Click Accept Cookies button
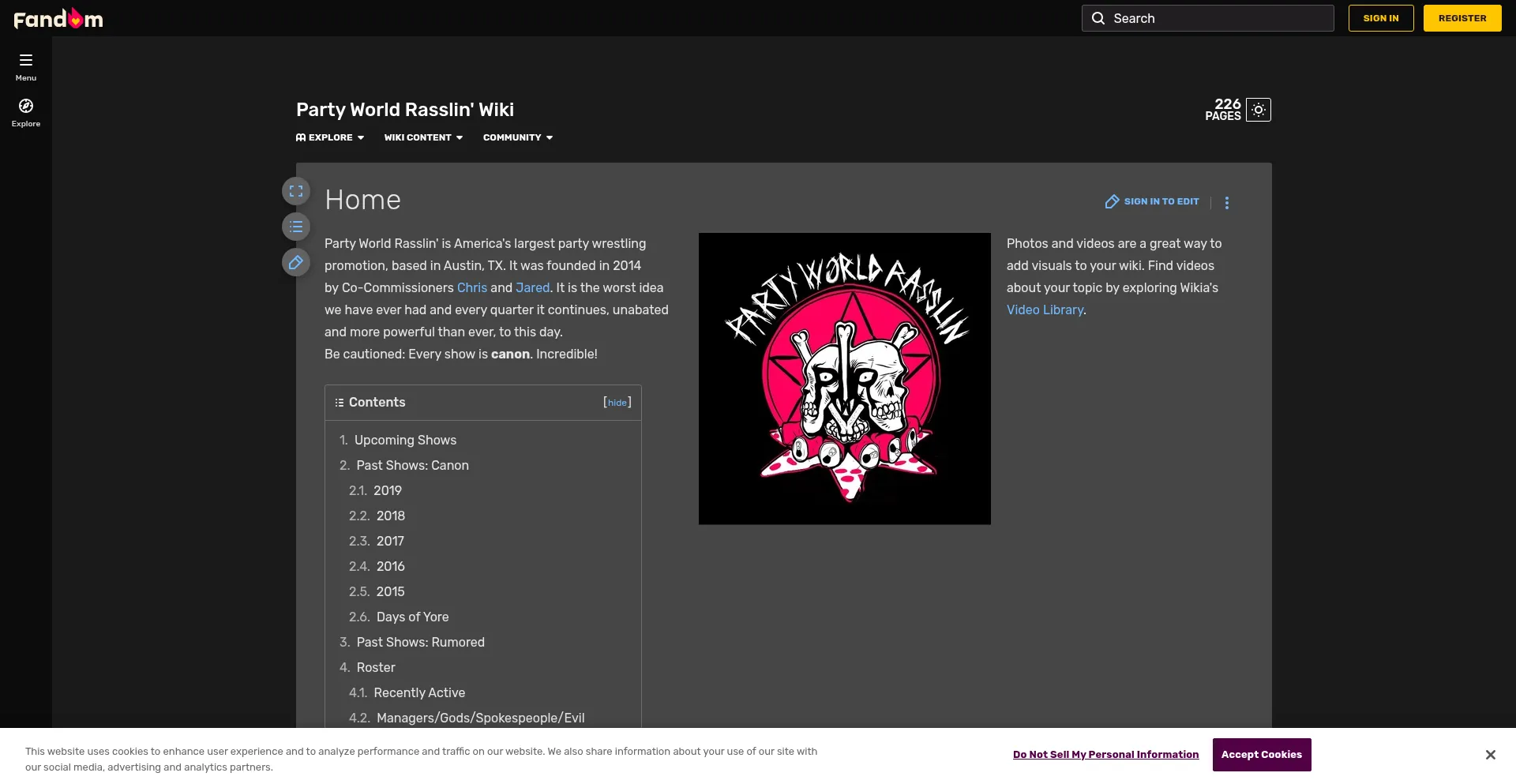 coord(1262,755)
